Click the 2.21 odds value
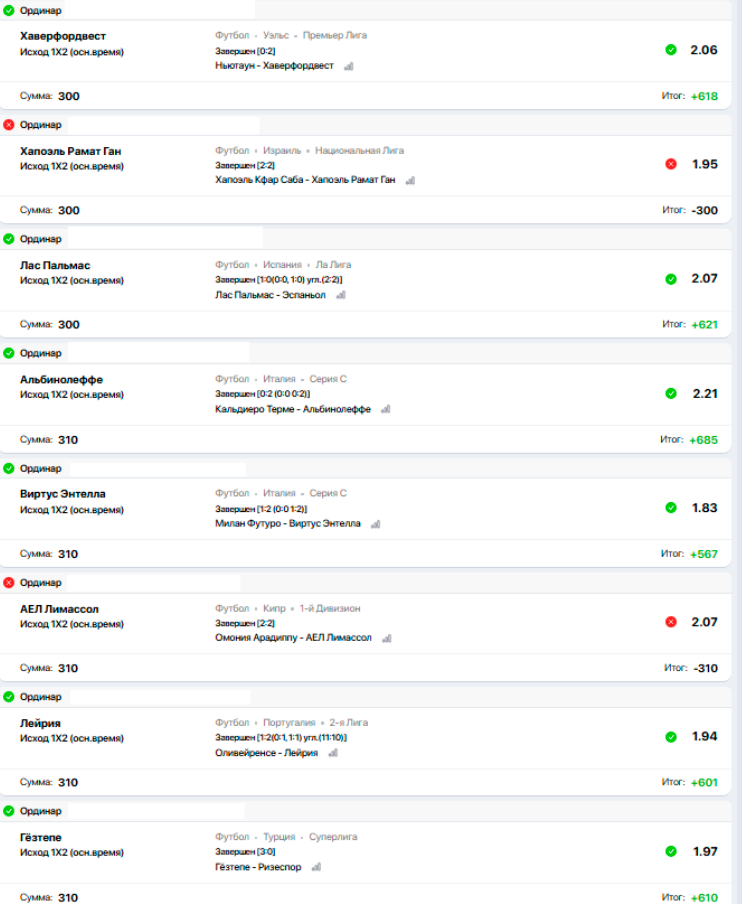742x904 pixels. click(x=704, y=393)
